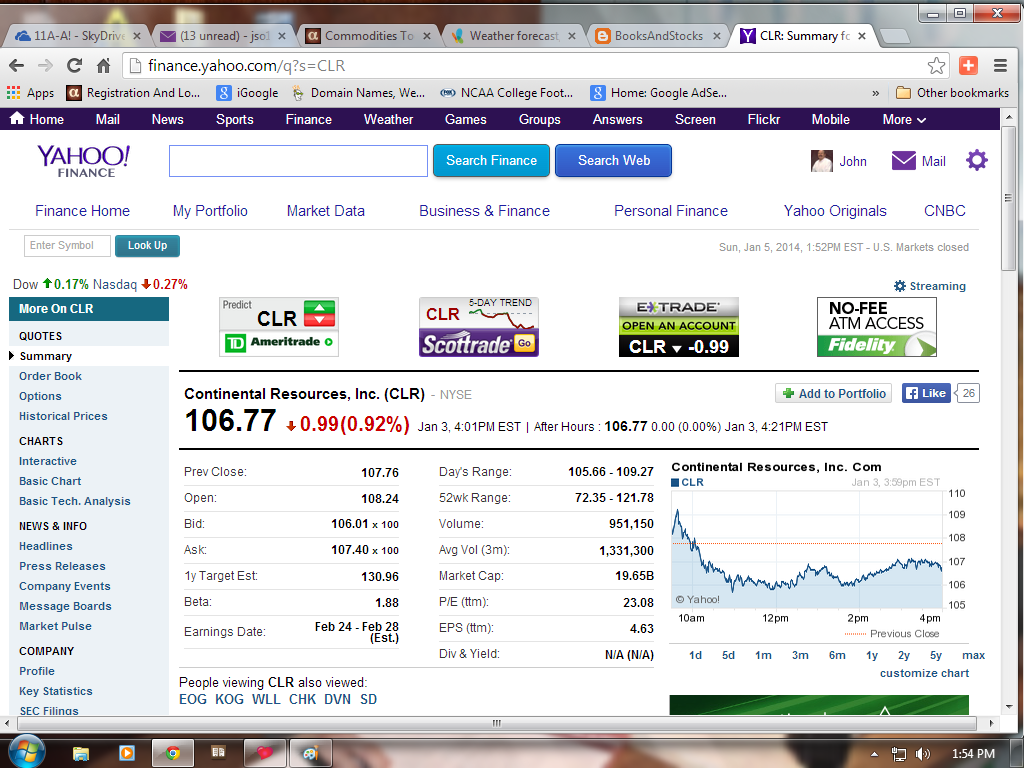Open Chrome from the taskbar
This screenshot has width=1024, height=768.
click(x=172, y=753)
